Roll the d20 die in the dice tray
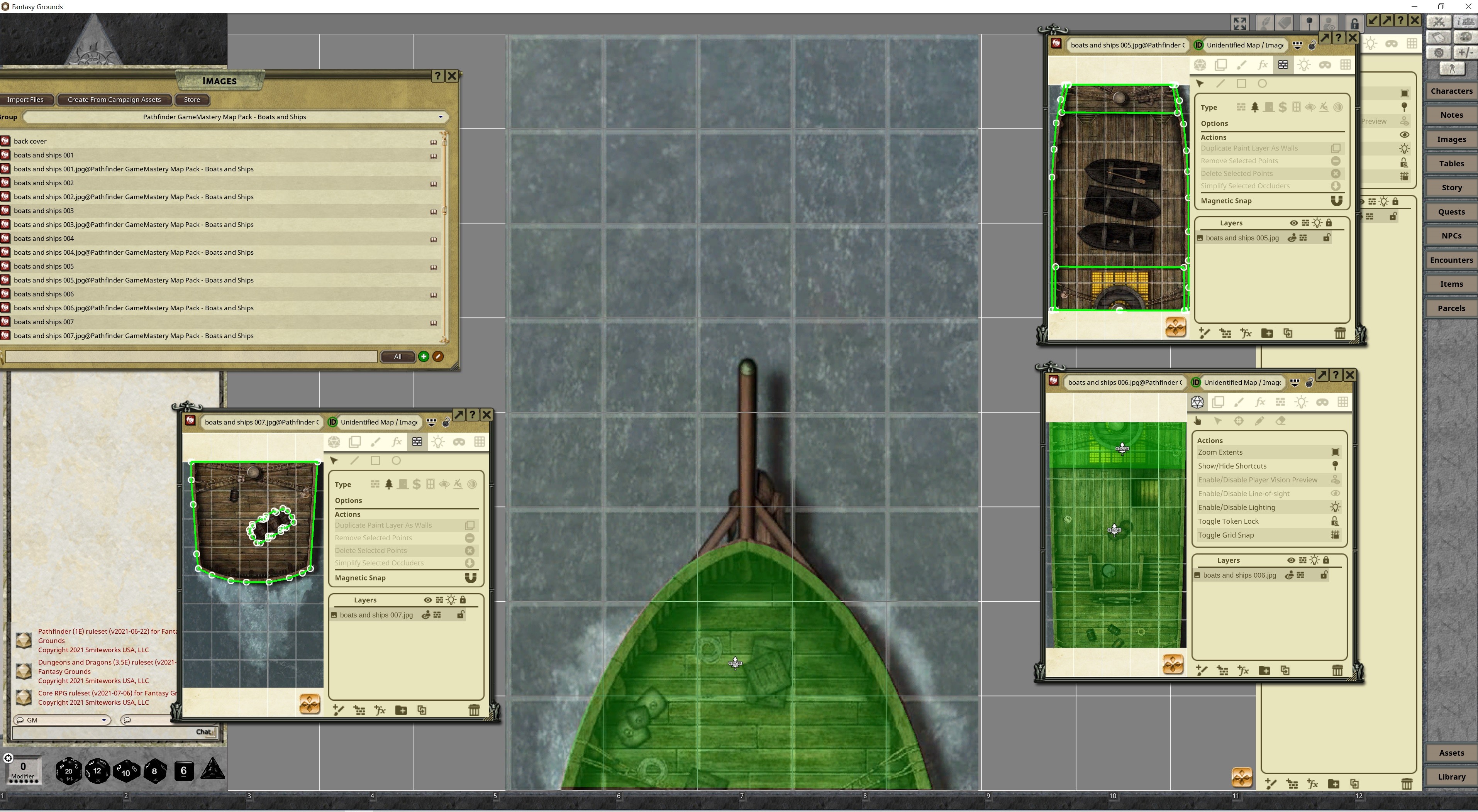 (x=68, y=771)
